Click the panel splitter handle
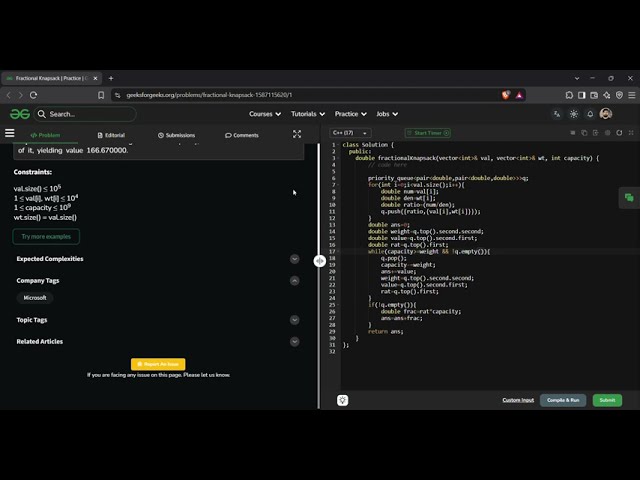This screenshot has width=640, height=480. pos(320,260)
